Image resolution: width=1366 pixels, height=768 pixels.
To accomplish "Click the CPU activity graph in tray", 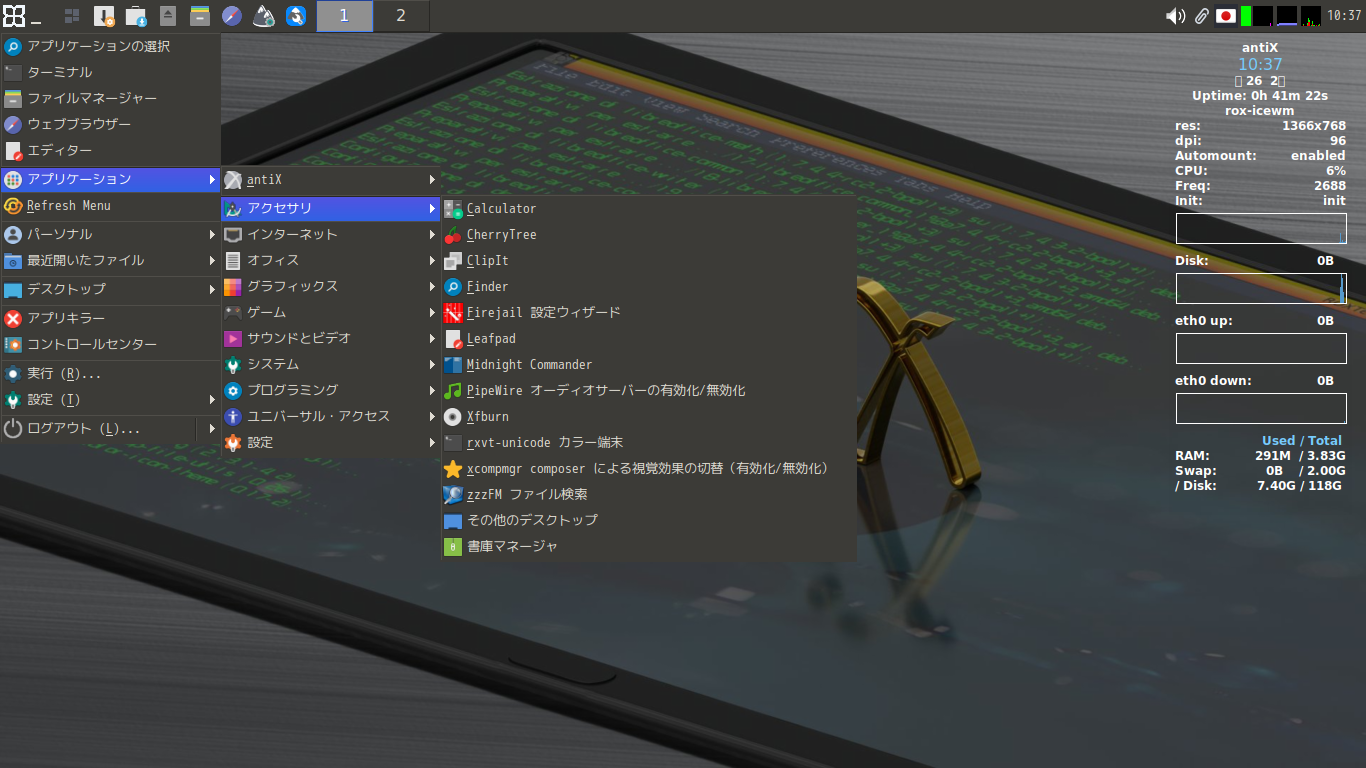I will 1311,16.
